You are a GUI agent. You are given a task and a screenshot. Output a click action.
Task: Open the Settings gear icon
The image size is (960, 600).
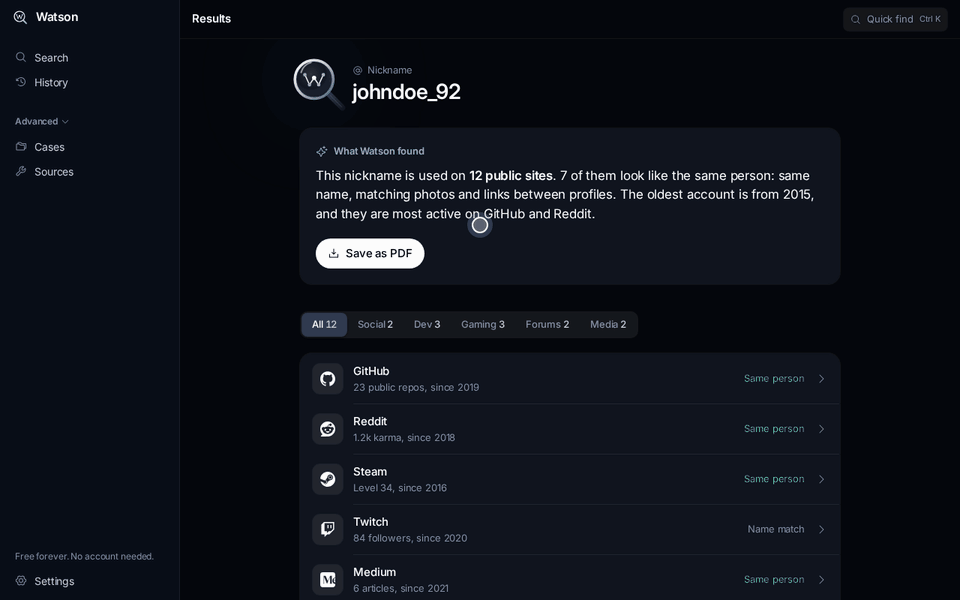point(21,580)
